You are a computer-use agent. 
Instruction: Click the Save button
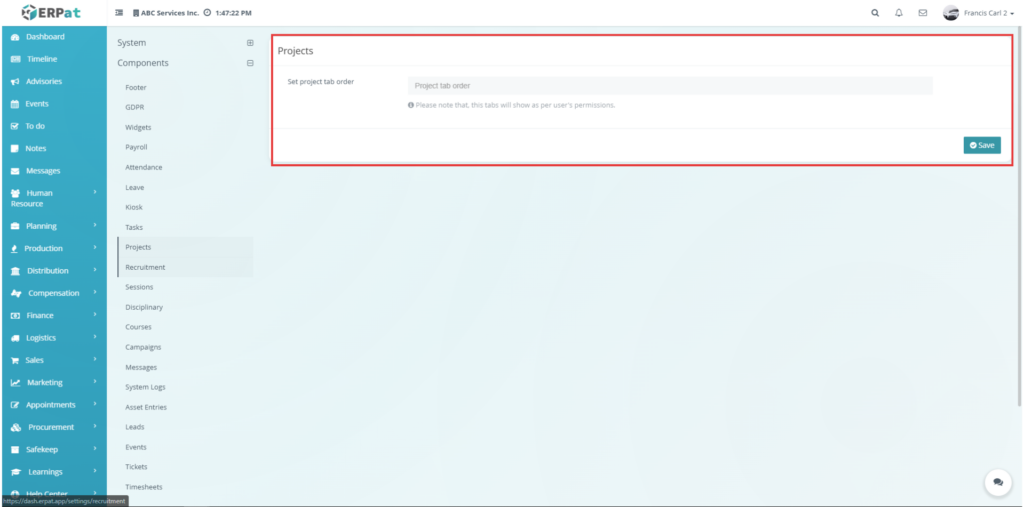click(982, 146)
